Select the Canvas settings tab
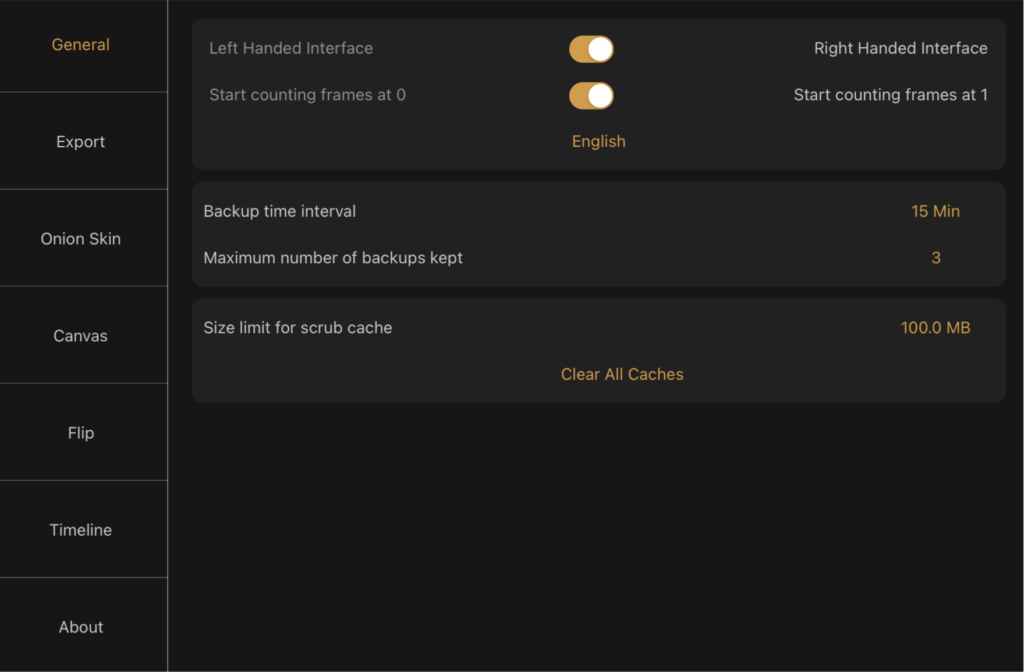The image size is (1024, 672). 81,336
